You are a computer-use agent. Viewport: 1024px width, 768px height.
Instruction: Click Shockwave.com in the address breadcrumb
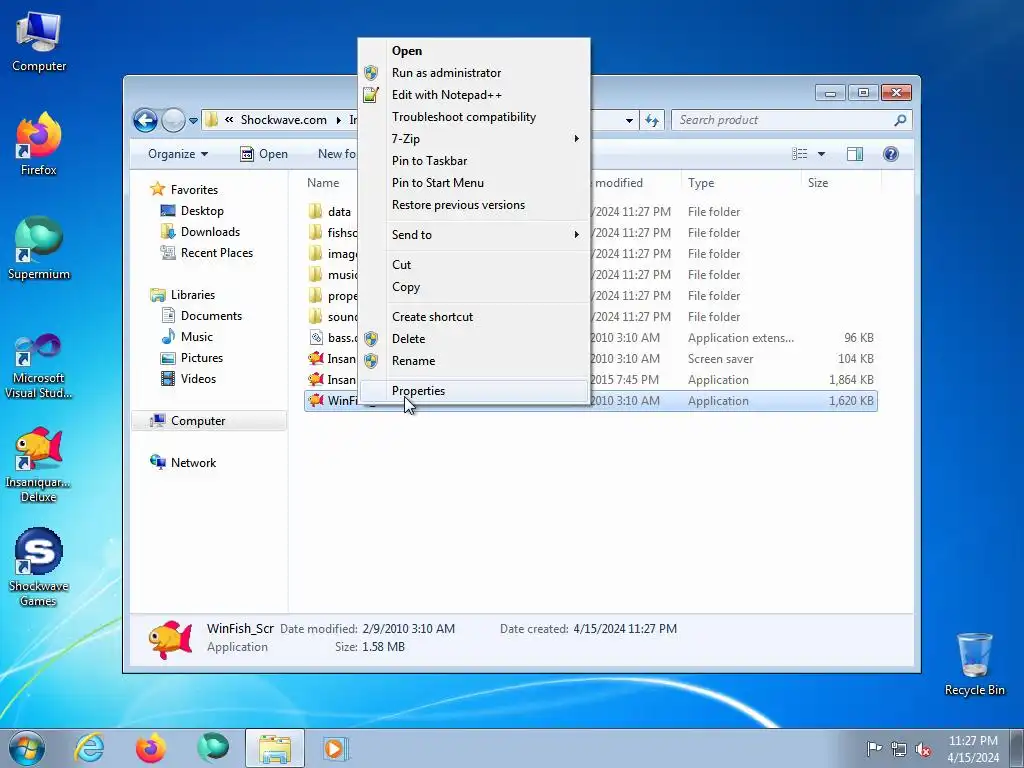[x=283, y=120]
